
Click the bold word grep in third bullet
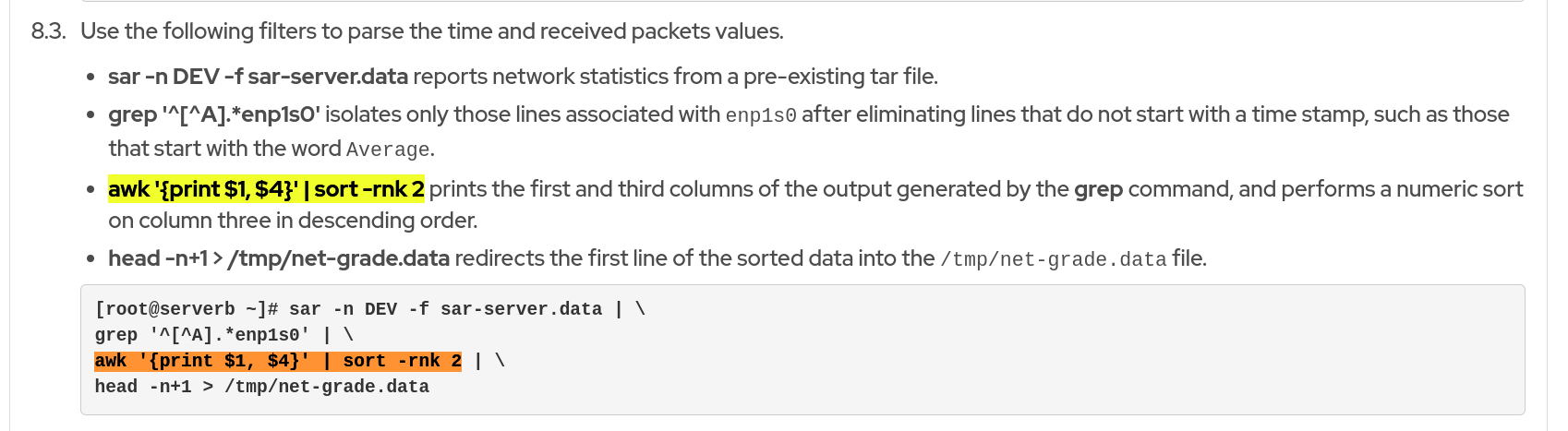tap(1098, 189)
